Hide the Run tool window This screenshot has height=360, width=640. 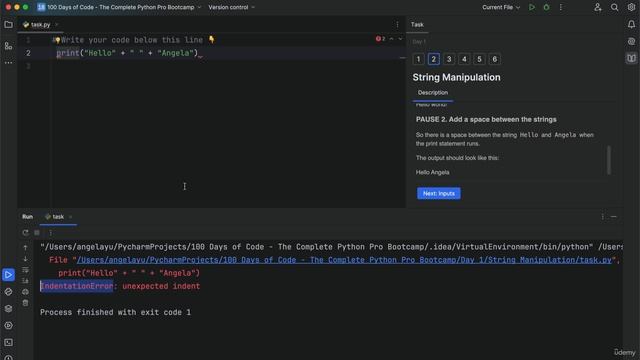[x=614, y=217]
